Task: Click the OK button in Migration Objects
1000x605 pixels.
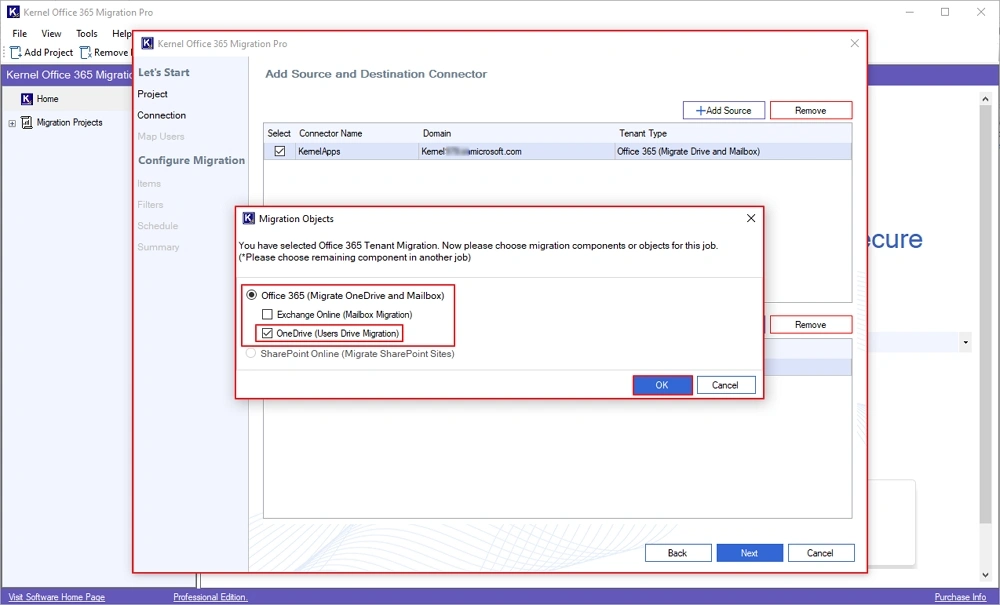Action: 661,385
